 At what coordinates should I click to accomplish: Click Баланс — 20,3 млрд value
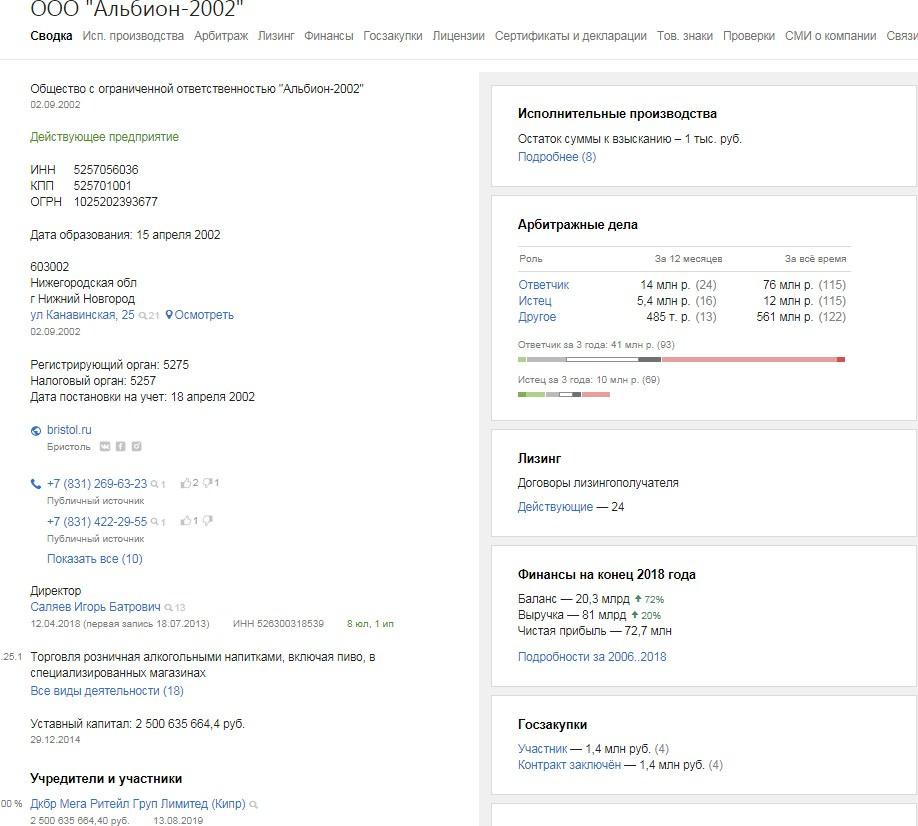(574, 599)
